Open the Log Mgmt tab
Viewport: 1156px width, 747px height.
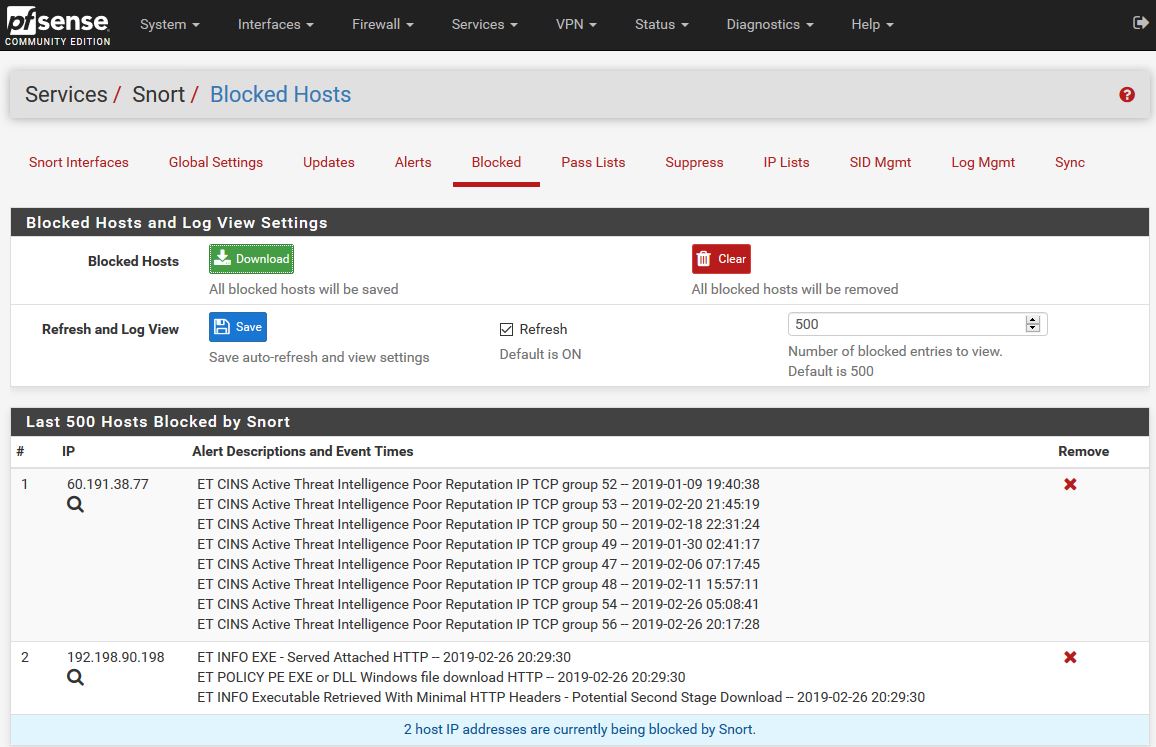[983, 162]
